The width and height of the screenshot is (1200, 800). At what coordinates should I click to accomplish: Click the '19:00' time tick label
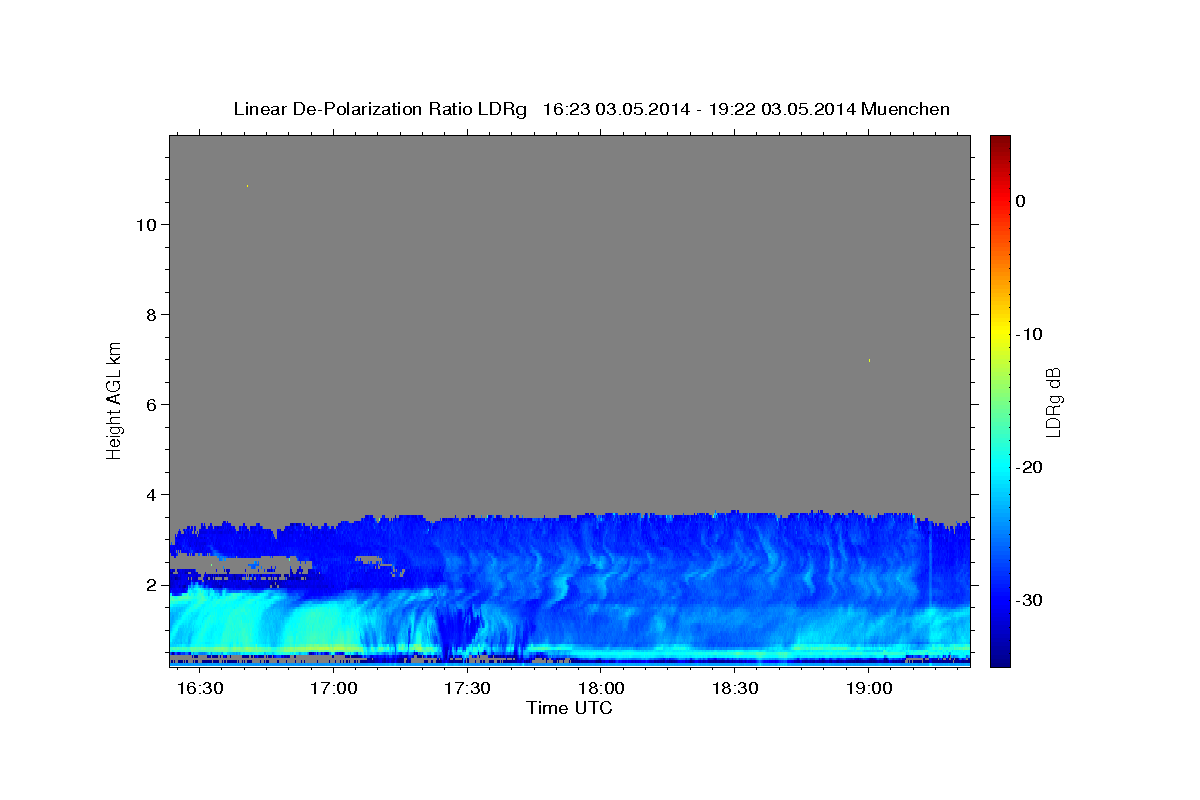pyautogui.click(x=869, y=689)
